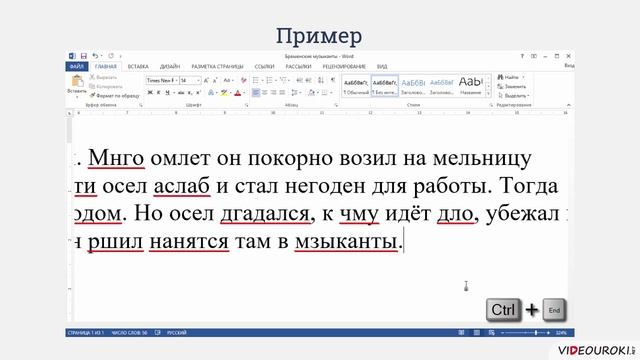This screenshot has height=360, width=640.
Task: Center the text
Action: click(265, 93)
